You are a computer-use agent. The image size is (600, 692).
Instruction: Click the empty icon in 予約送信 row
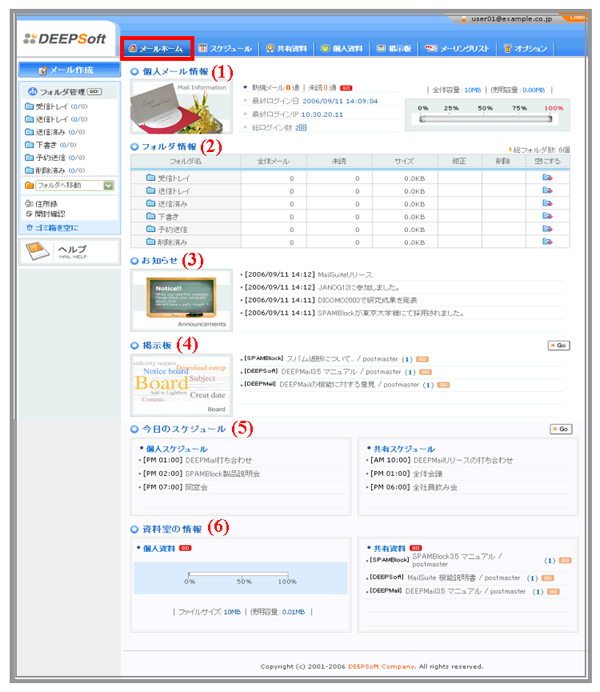(x=547, y=229)
